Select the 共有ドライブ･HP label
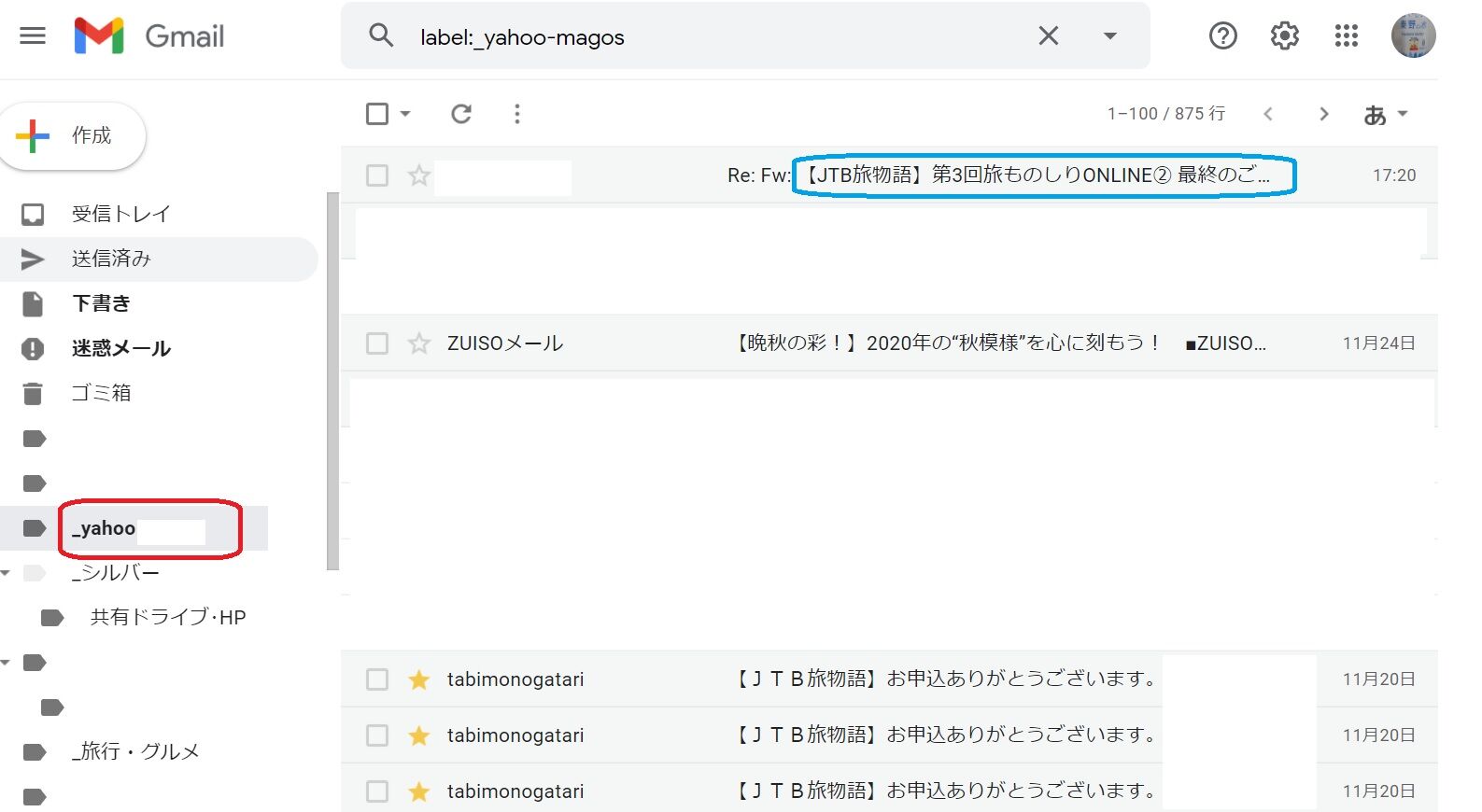1482x812 pixels. pos(168,617)
